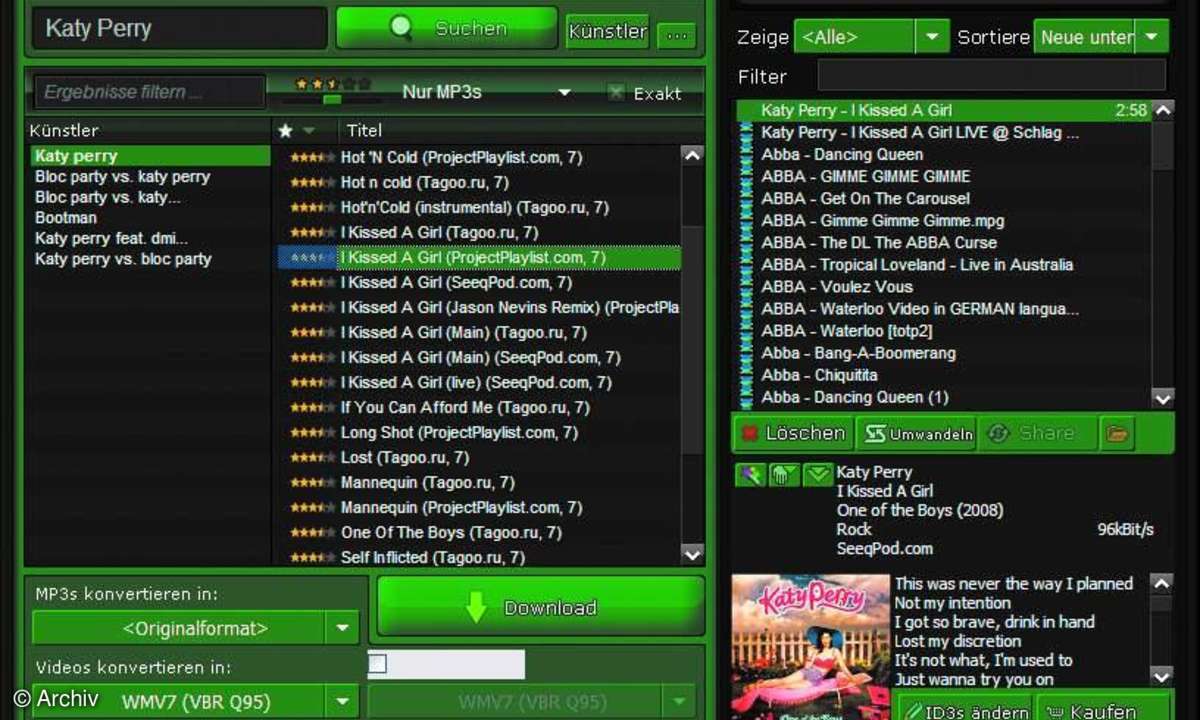The width and height of the screenshot is (1200, 720).
Task: Select 'One Of The Boys (Tagoo.ru, 7)' result
Action: (451, 533)
